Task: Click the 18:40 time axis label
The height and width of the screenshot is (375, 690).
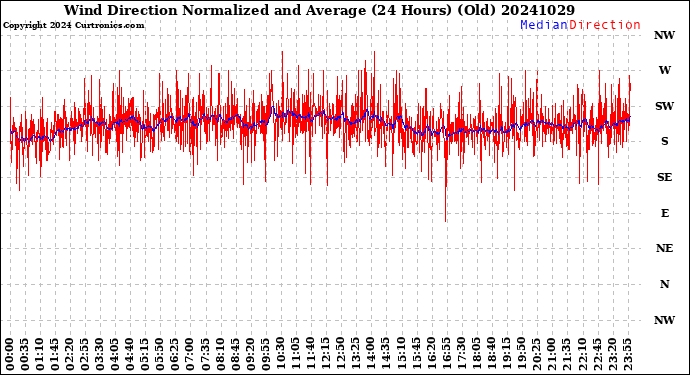Action: pyautogui.click(x=492, y=354)
